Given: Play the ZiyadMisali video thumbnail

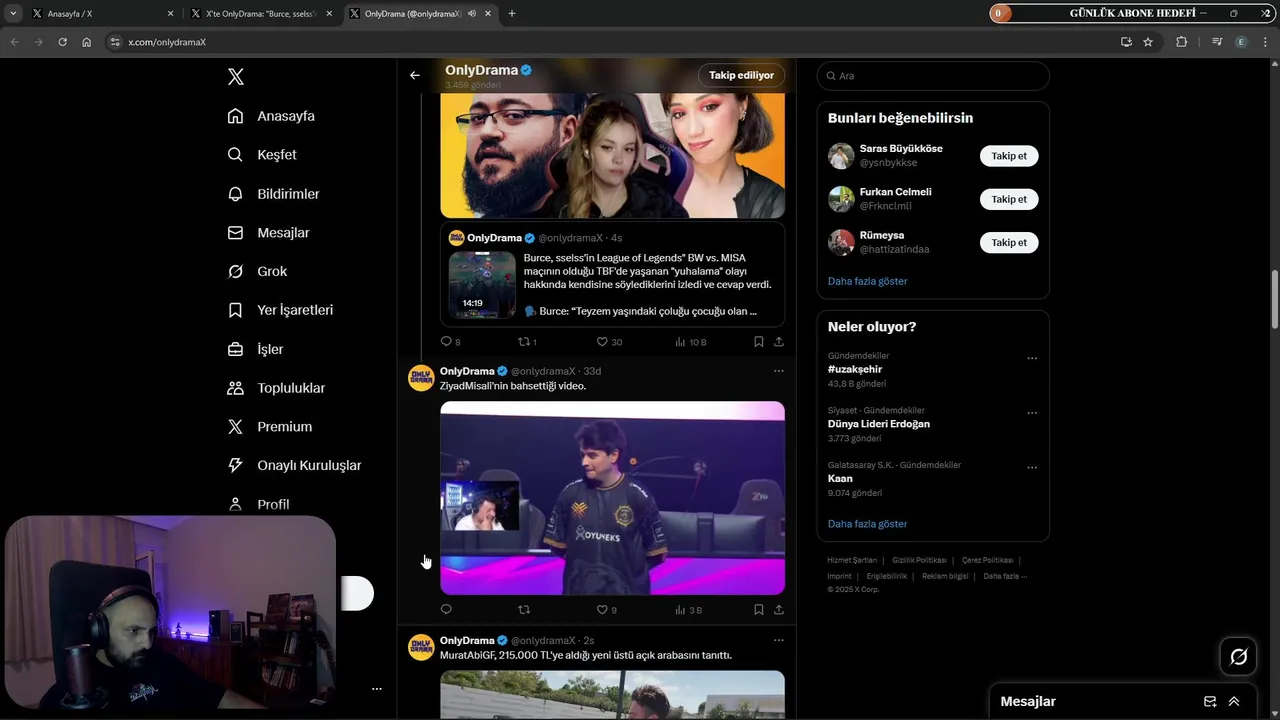Looking at the screenshot, I should 612,498.
